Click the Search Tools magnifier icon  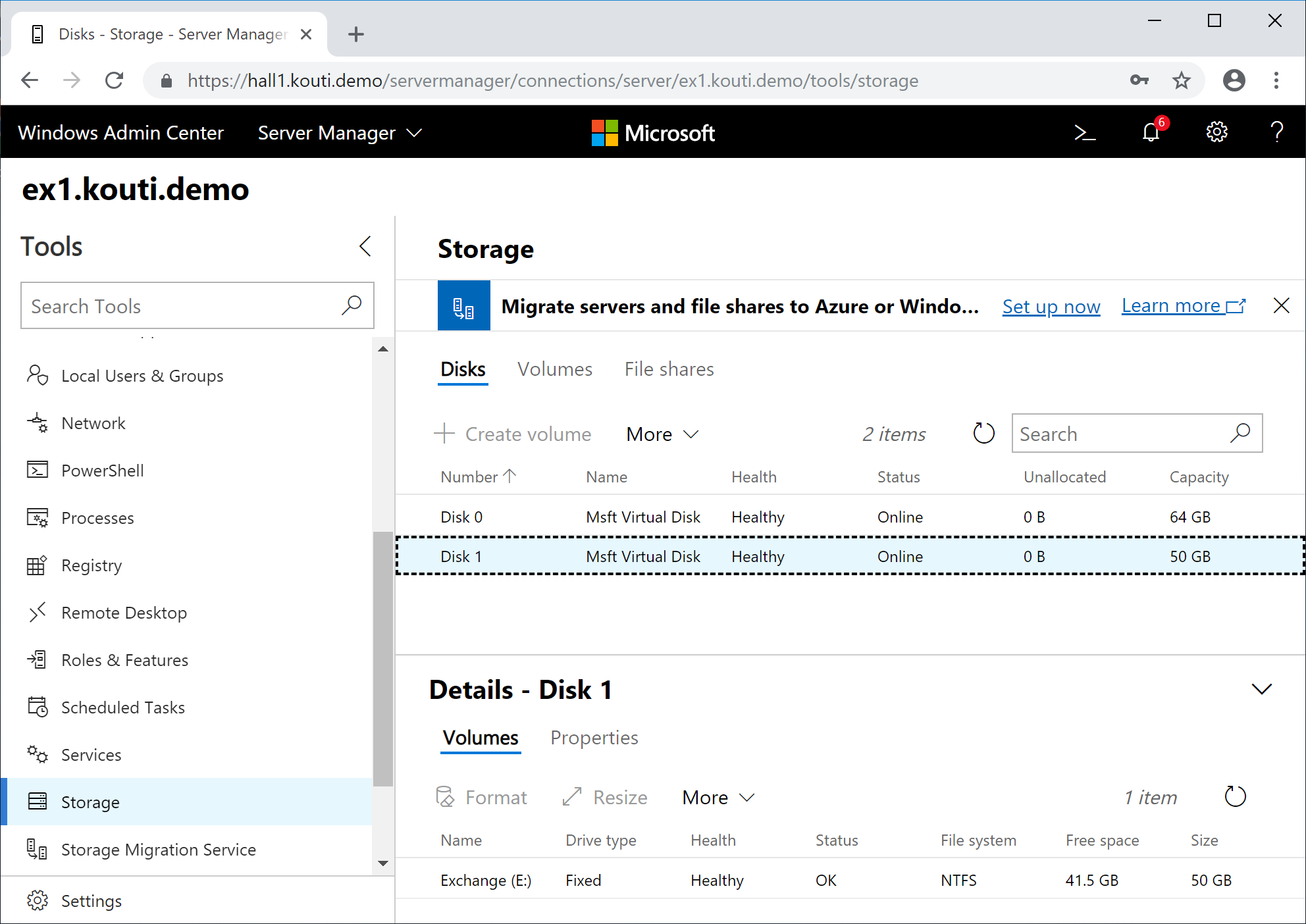[352, 305]
